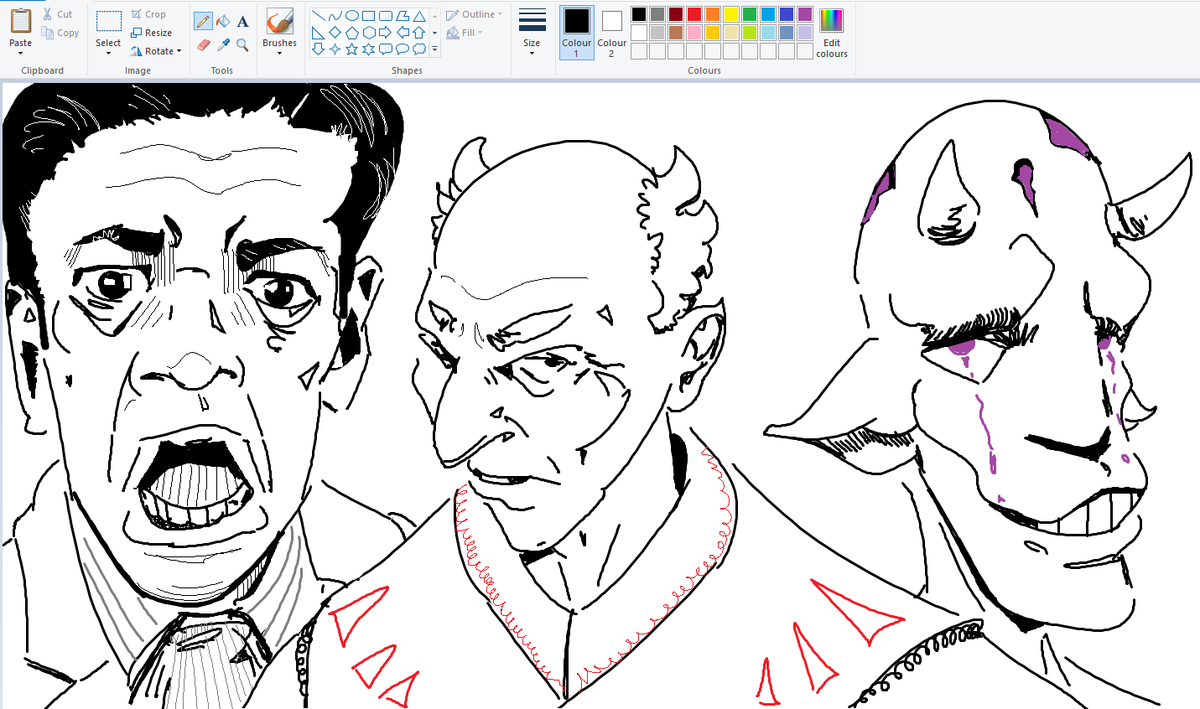1200x709 pixels.
Task: Pick the turquoise blue colour swatch
Action: (768, 14)
